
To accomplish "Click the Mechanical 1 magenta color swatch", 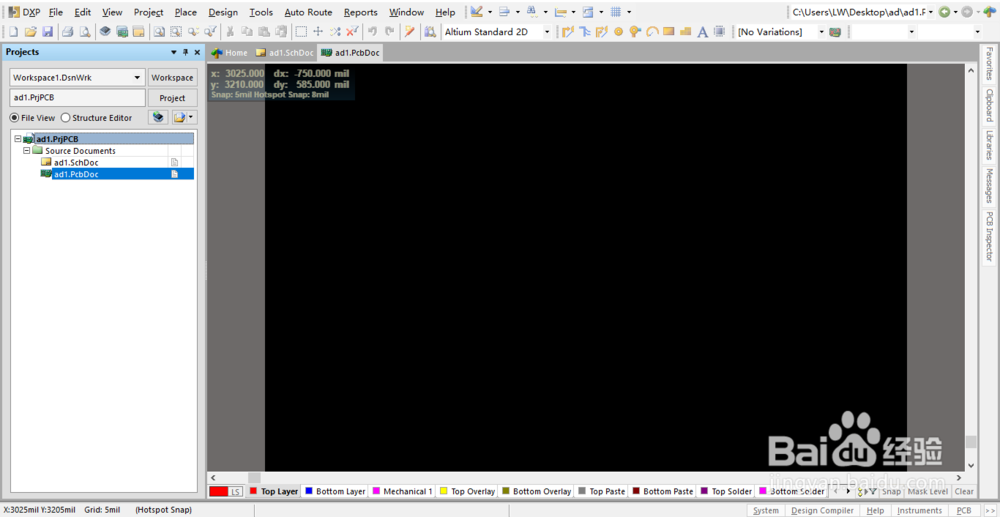I will click(x=376, y=492).
